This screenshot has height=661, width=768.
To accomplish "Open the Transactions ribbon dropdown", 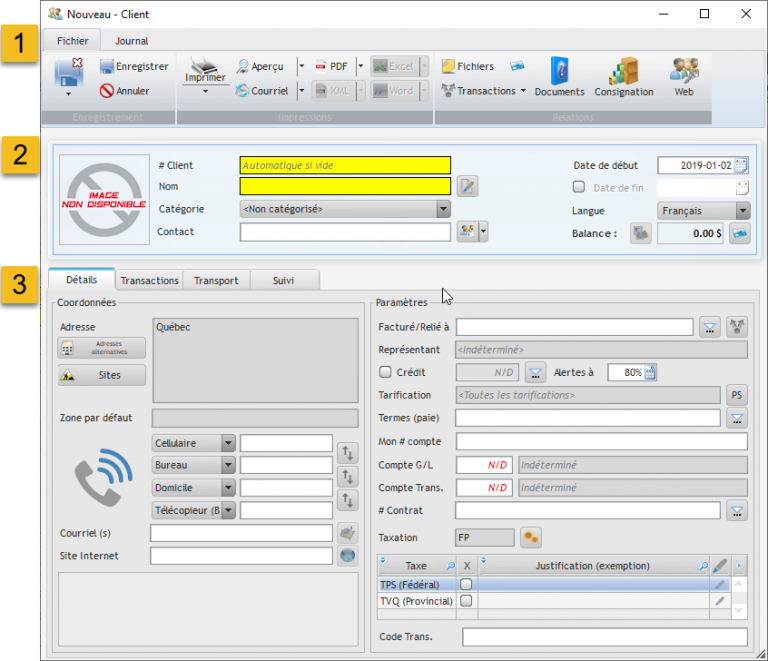I will click(523, 91).
